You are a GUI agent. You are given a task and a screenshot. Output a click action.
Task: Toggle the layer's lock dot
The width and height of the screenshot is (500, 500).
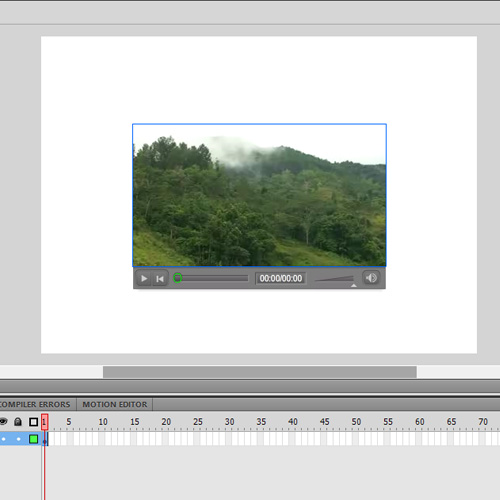(18, 439)
